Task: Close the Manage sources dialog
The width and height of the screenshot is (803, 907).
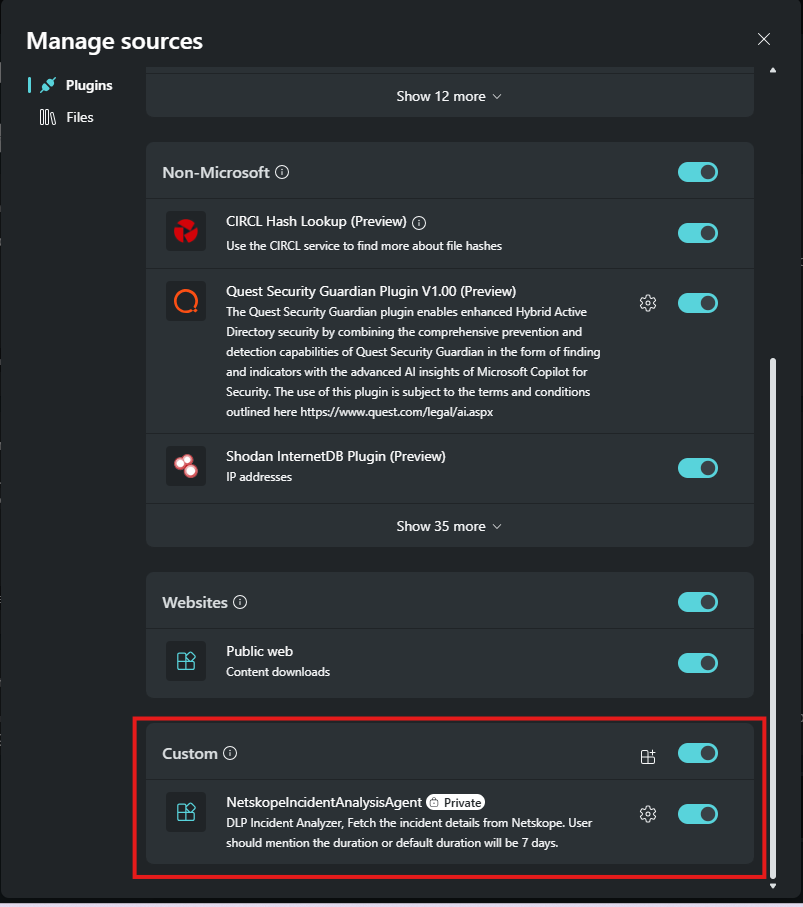Action: pos(764,39)
